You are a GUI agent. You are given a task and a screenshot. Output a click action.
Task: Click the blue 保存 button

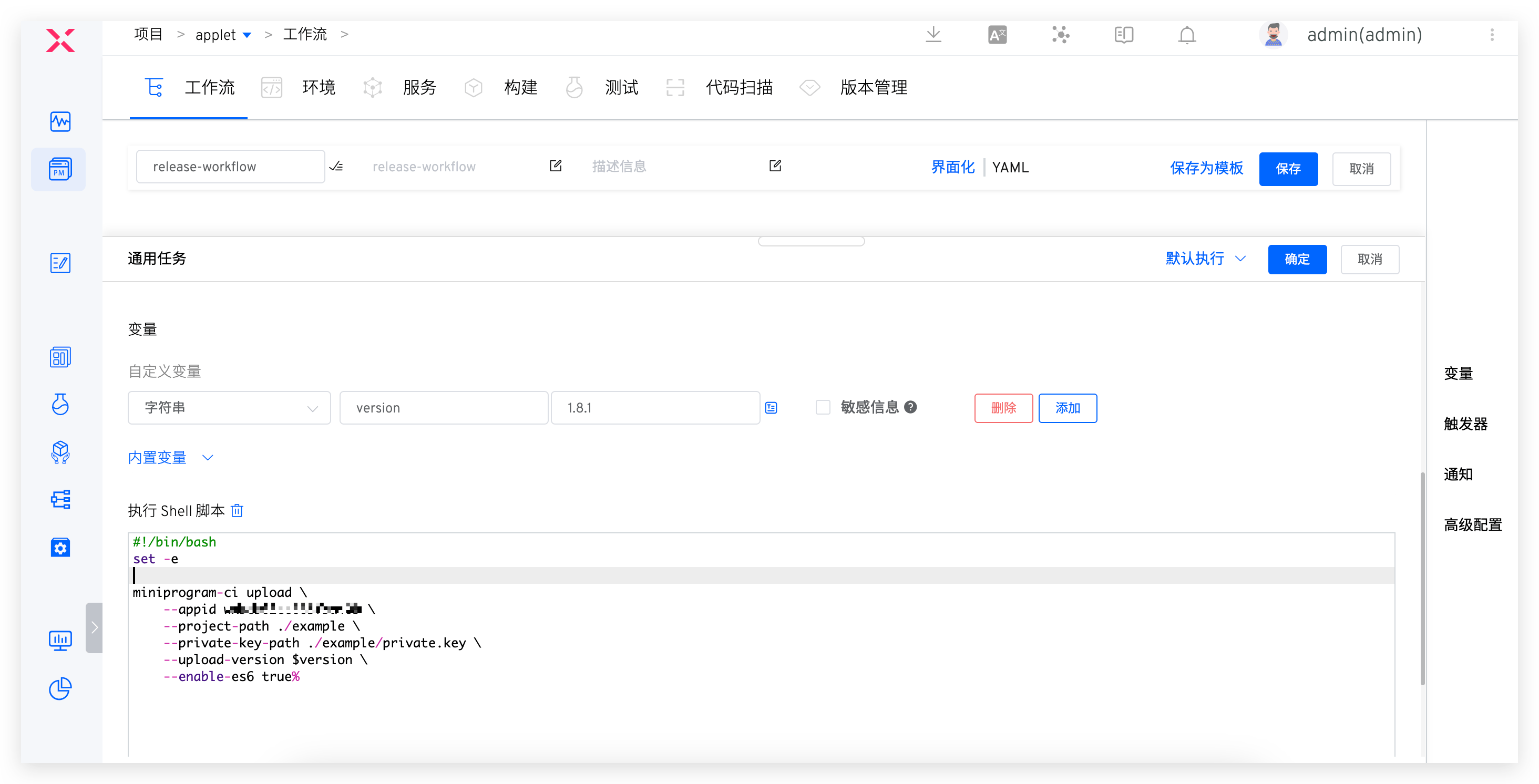[1288, 169]
